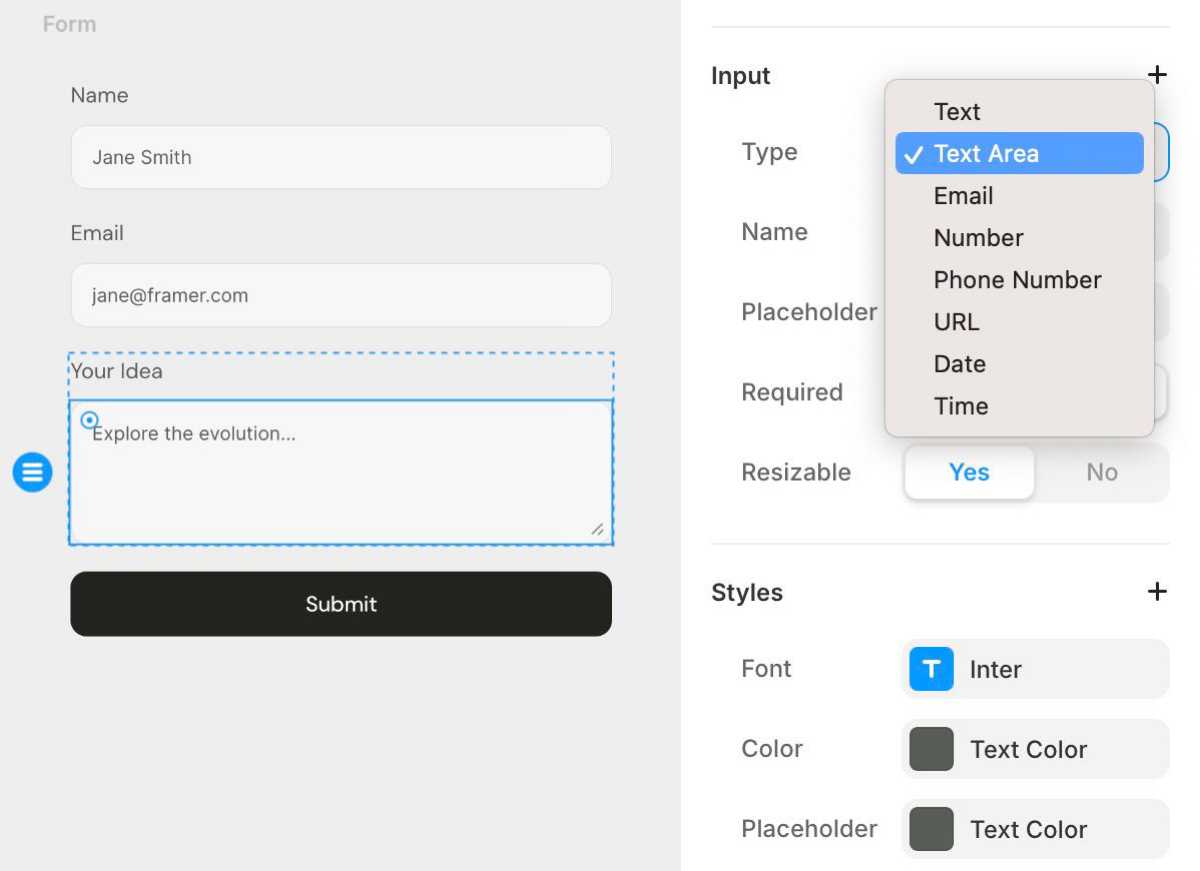
Task: Click the blue round handle left of form
Action: point(32,471)
